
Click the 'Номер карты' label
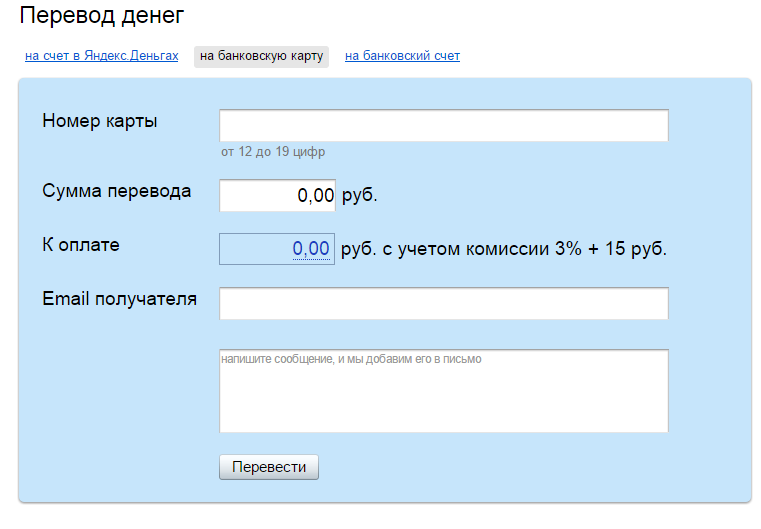tap(100, 122)
